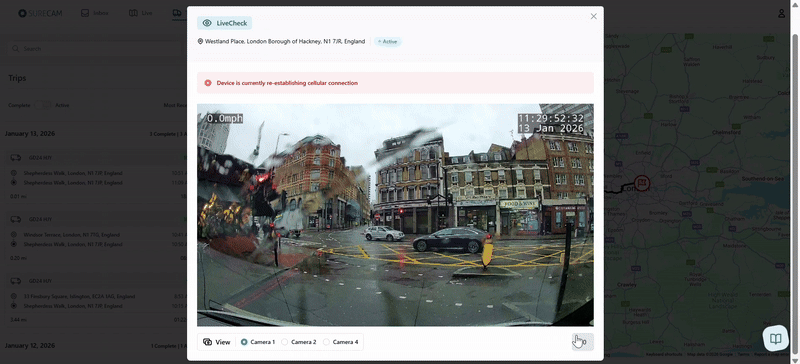Click the LiveCheck eye badge
Viewport: 800px width, 364px height.
[224, 23]
